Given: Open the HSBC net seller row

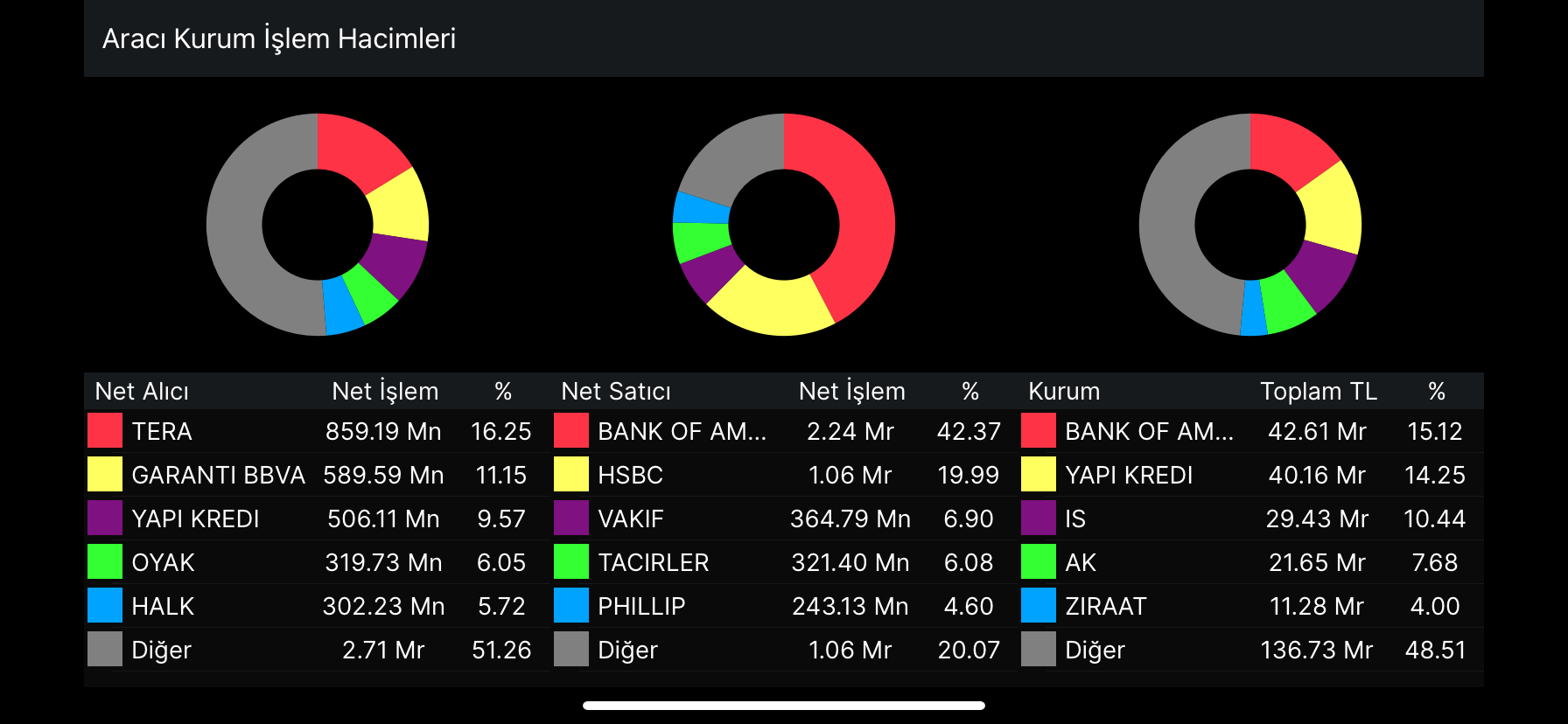Looking at the screenshot, I should coord(779,475).
